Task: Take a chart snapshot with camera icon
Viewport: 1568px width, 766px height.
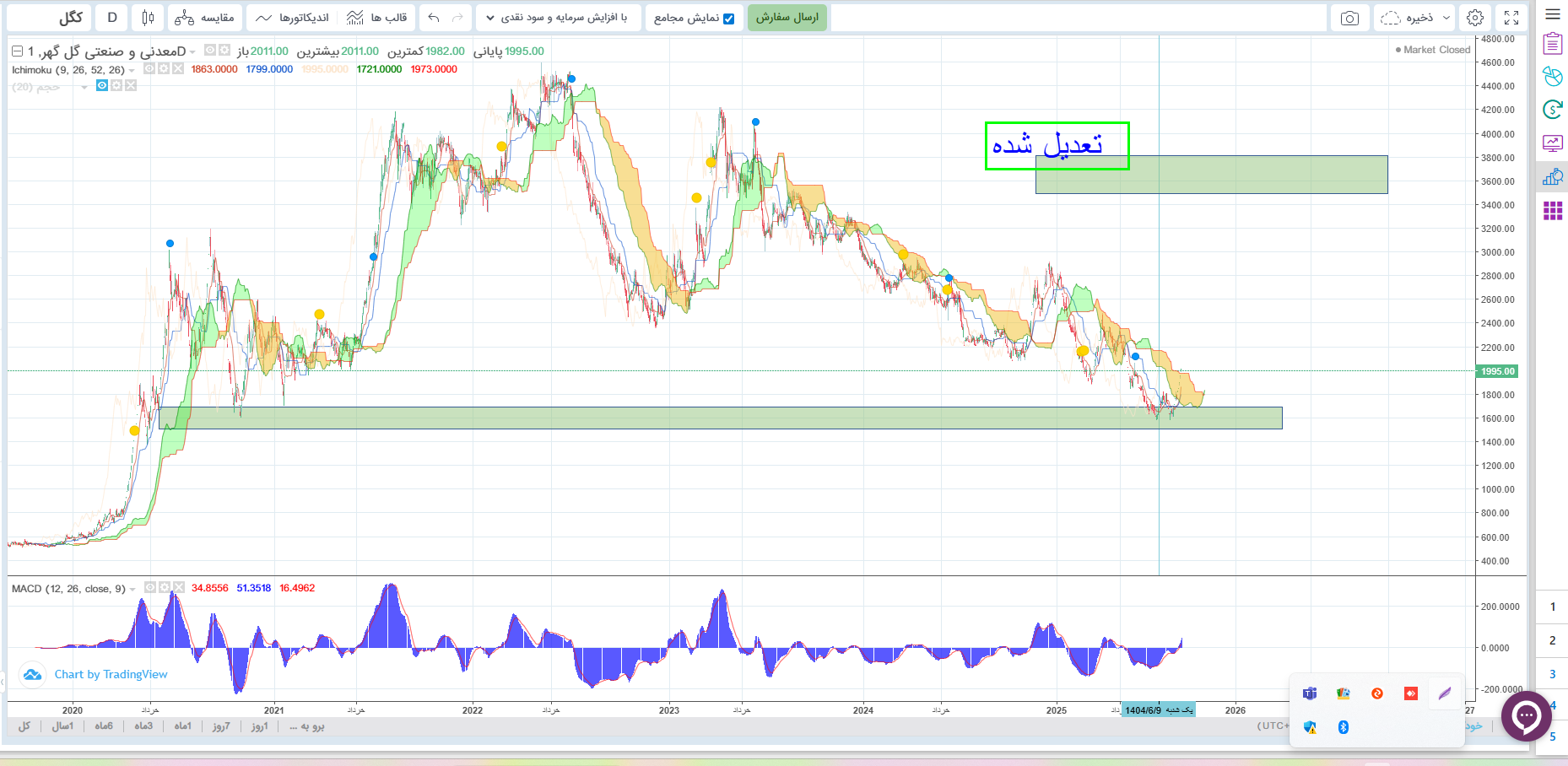Action: click(x=1349, y=18)
